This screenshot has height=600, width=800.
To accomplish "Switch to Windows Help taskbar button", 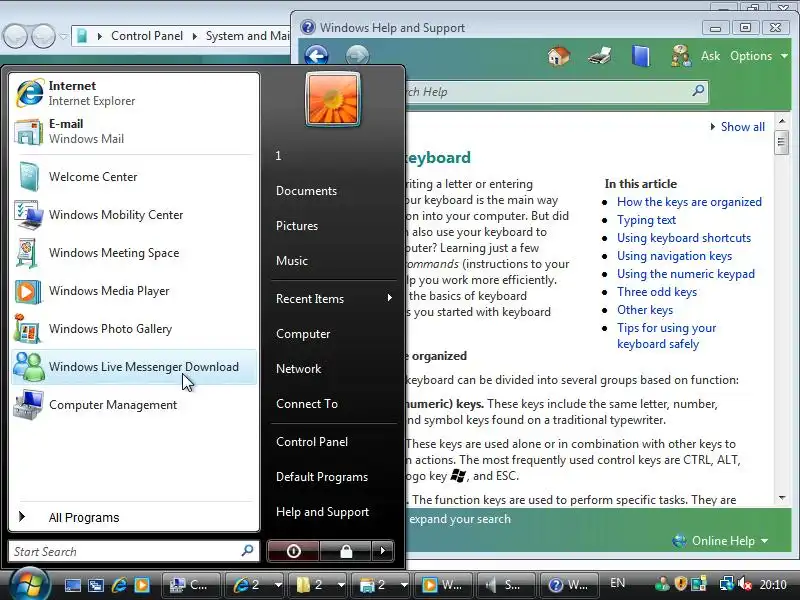I will 569,585.
